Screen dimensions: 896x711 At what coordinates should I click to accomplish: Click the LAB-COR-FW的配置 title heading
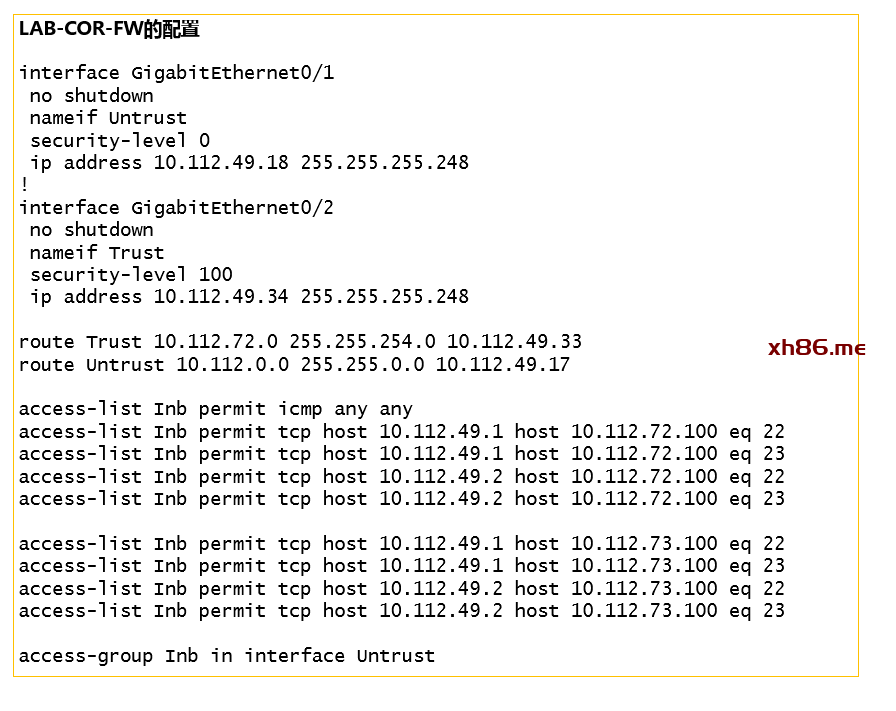coord(109,29)
